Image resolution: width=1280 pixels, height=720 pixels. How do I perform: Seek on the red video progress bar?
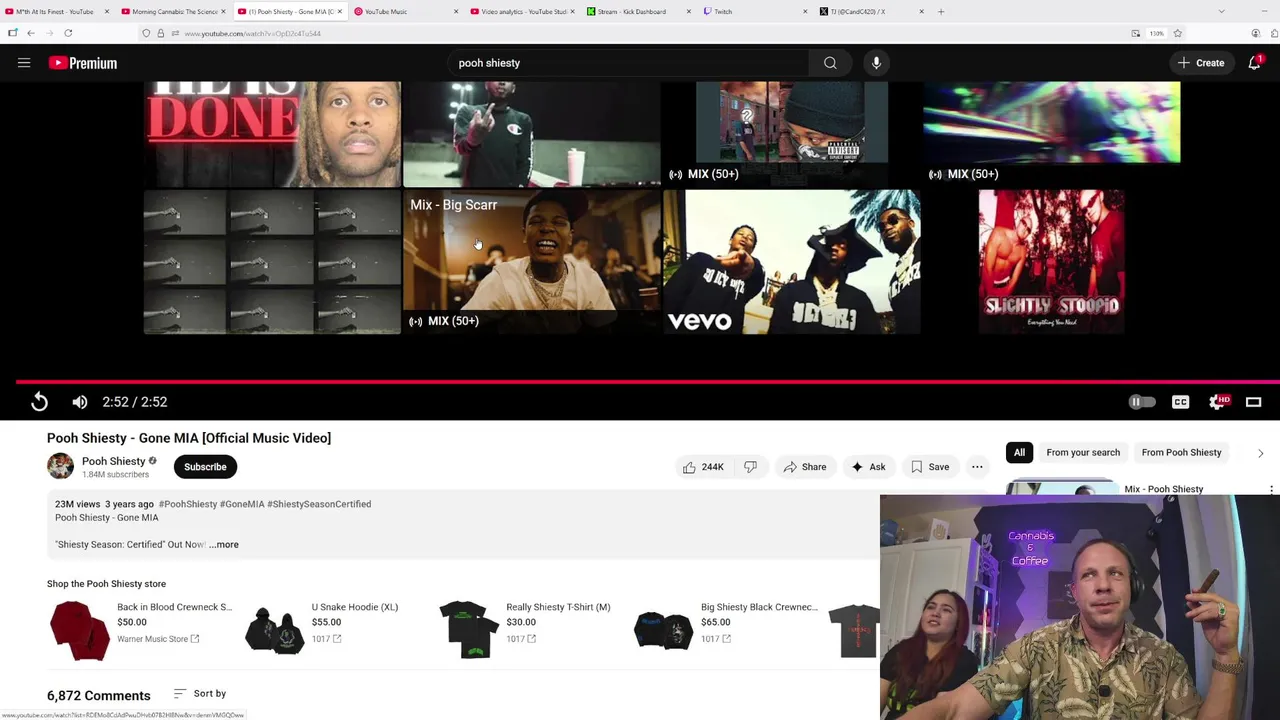click(647, 381)
